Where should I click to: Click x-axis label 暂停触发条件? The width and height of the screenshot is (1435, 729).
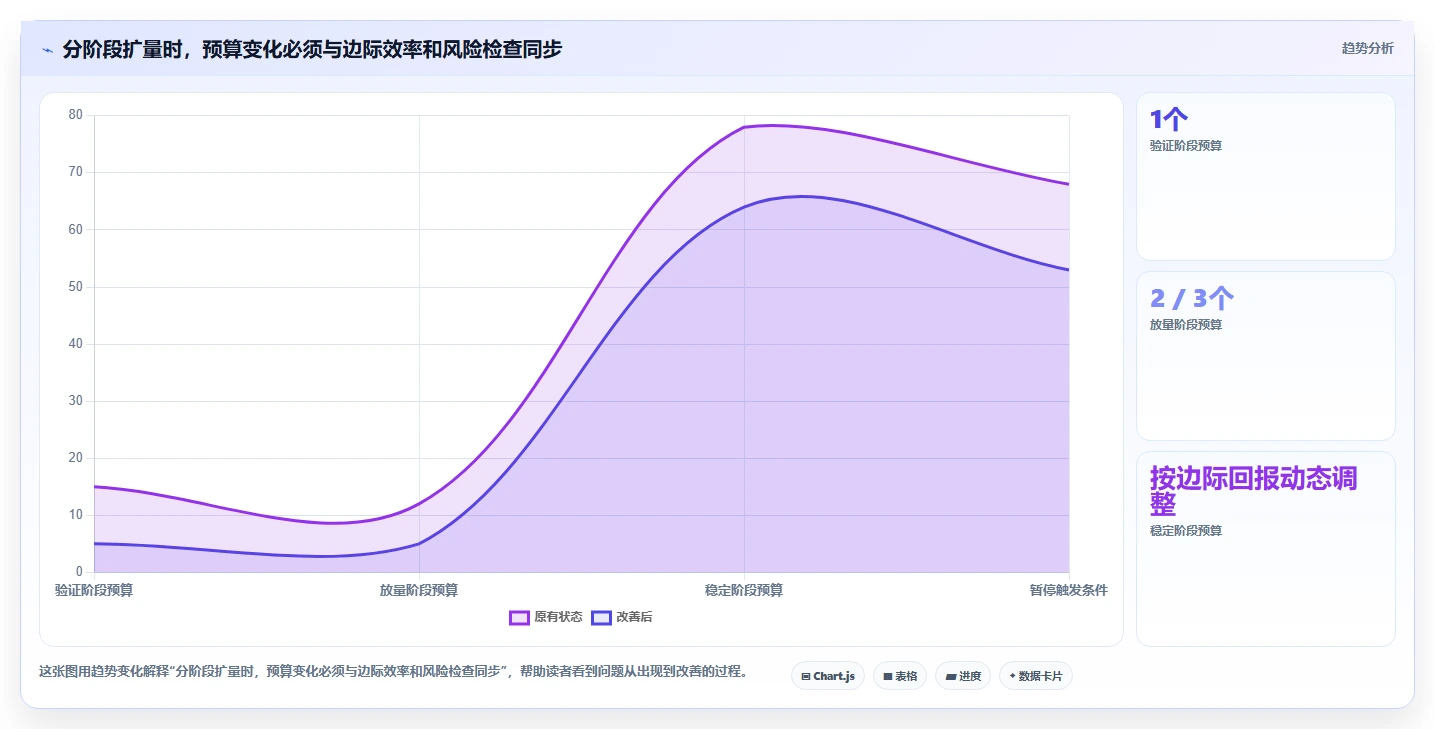click(x=1069, y=590)
